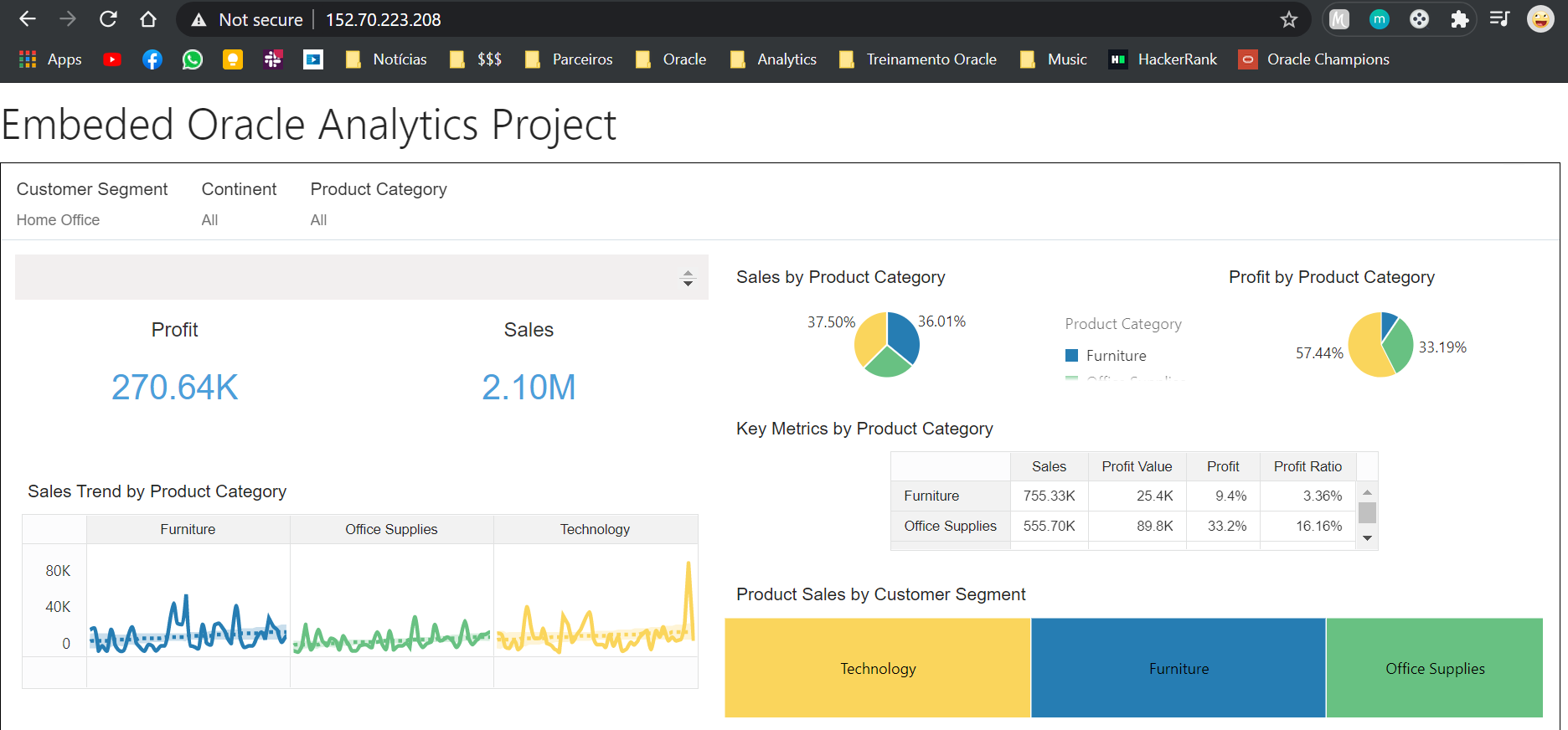
Task: Click the gray M extension icon
Action: click(1339, 19)
